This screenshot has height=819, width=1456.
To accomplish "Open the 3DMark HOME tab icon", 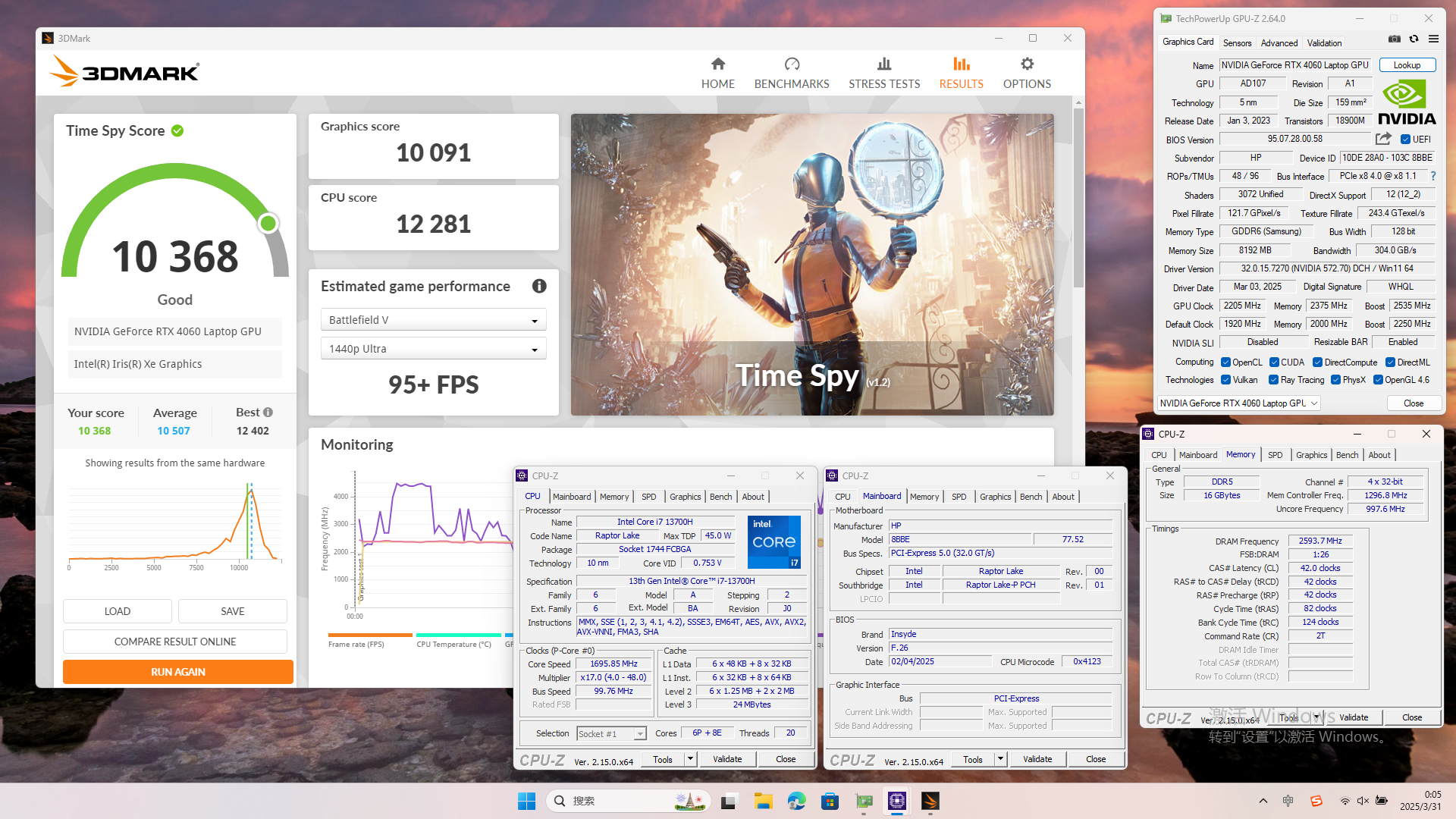I will click(717, 64).
